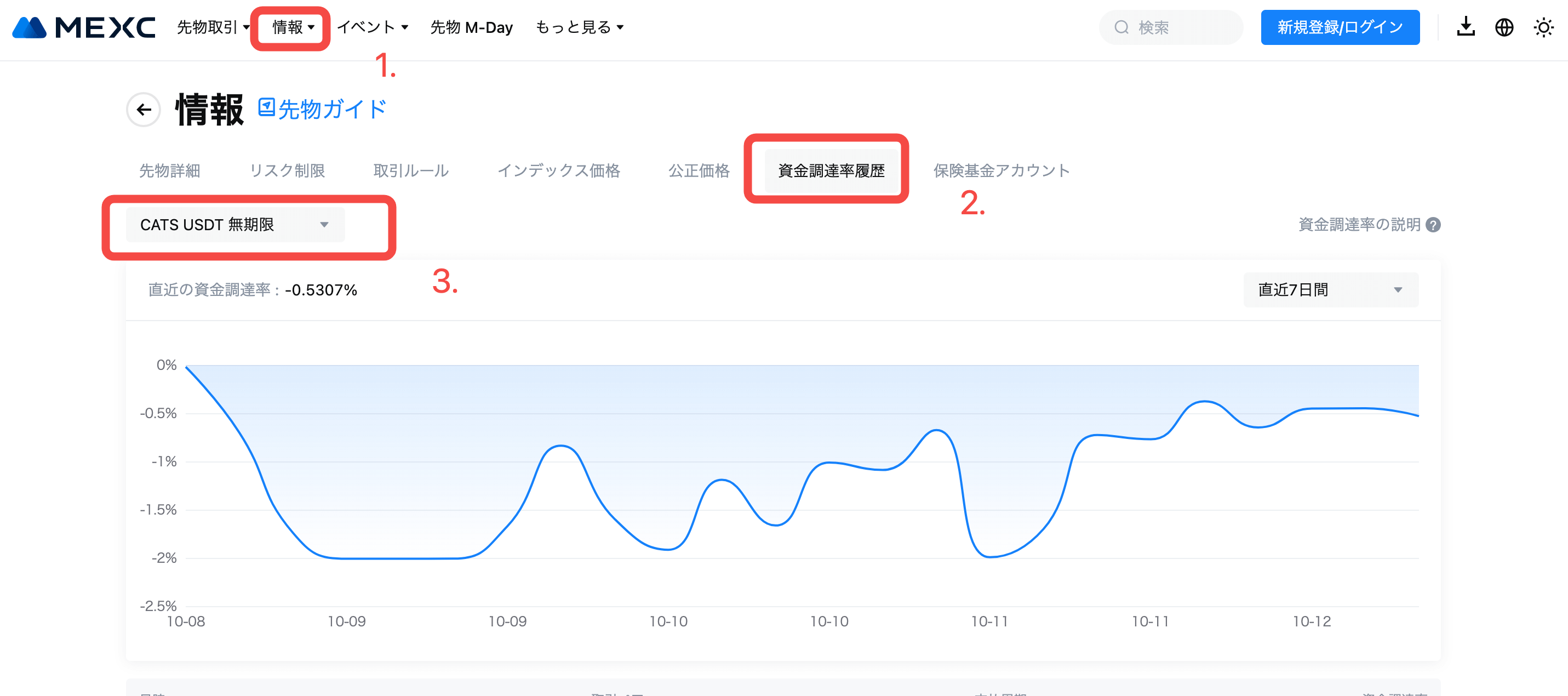Click the question mark help icon

pos(1433,225)
